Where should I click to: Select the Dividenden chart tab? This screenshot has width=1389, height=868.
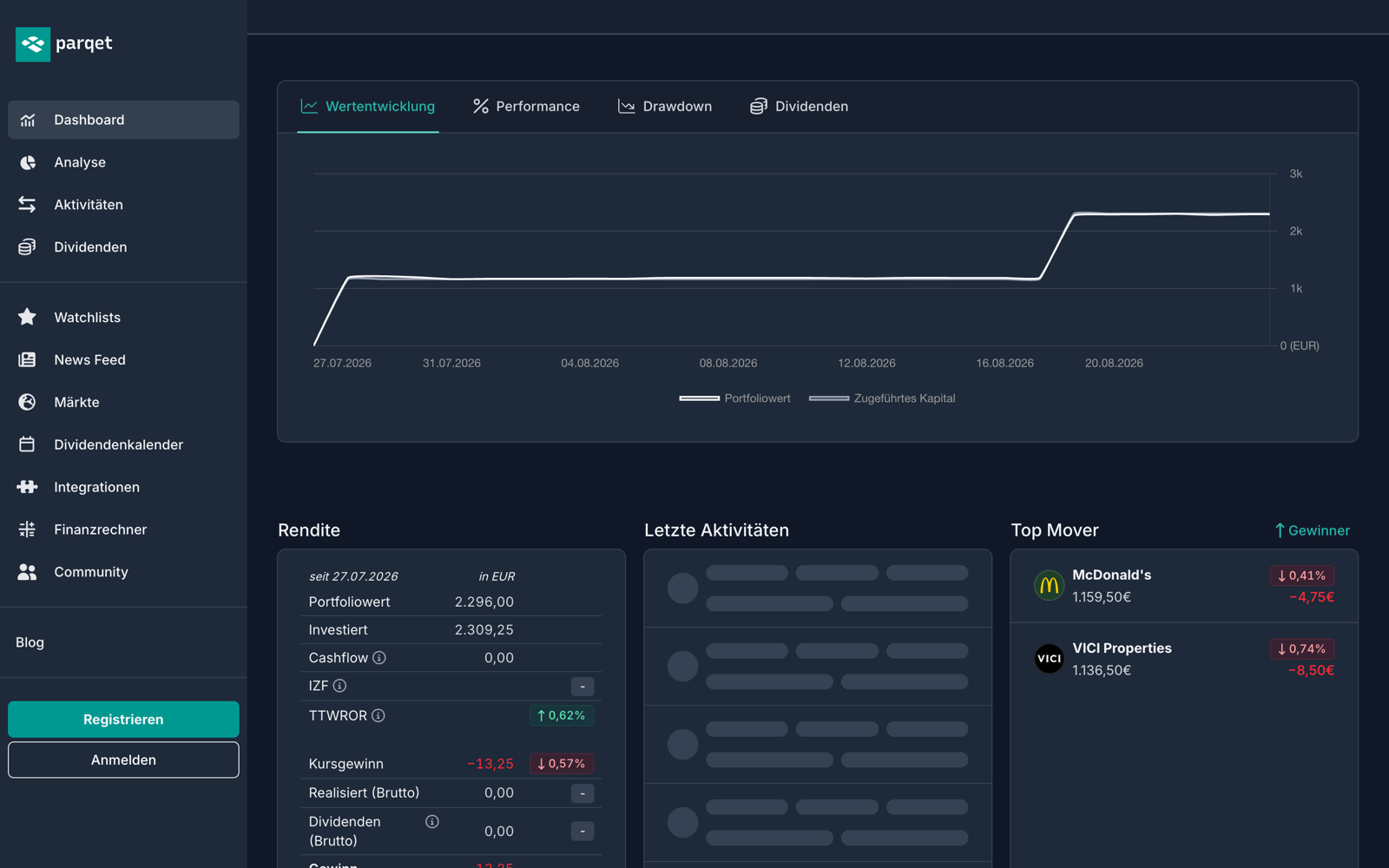click(800, 107)
